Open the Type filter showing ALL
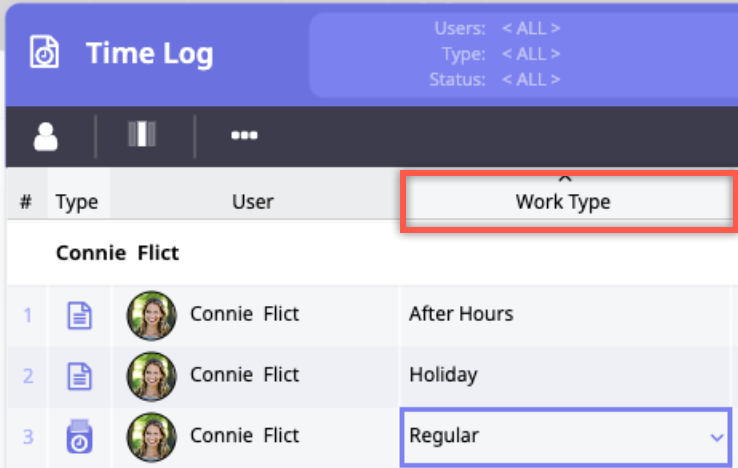Screen dimensions: 738x468 point(530,54)
